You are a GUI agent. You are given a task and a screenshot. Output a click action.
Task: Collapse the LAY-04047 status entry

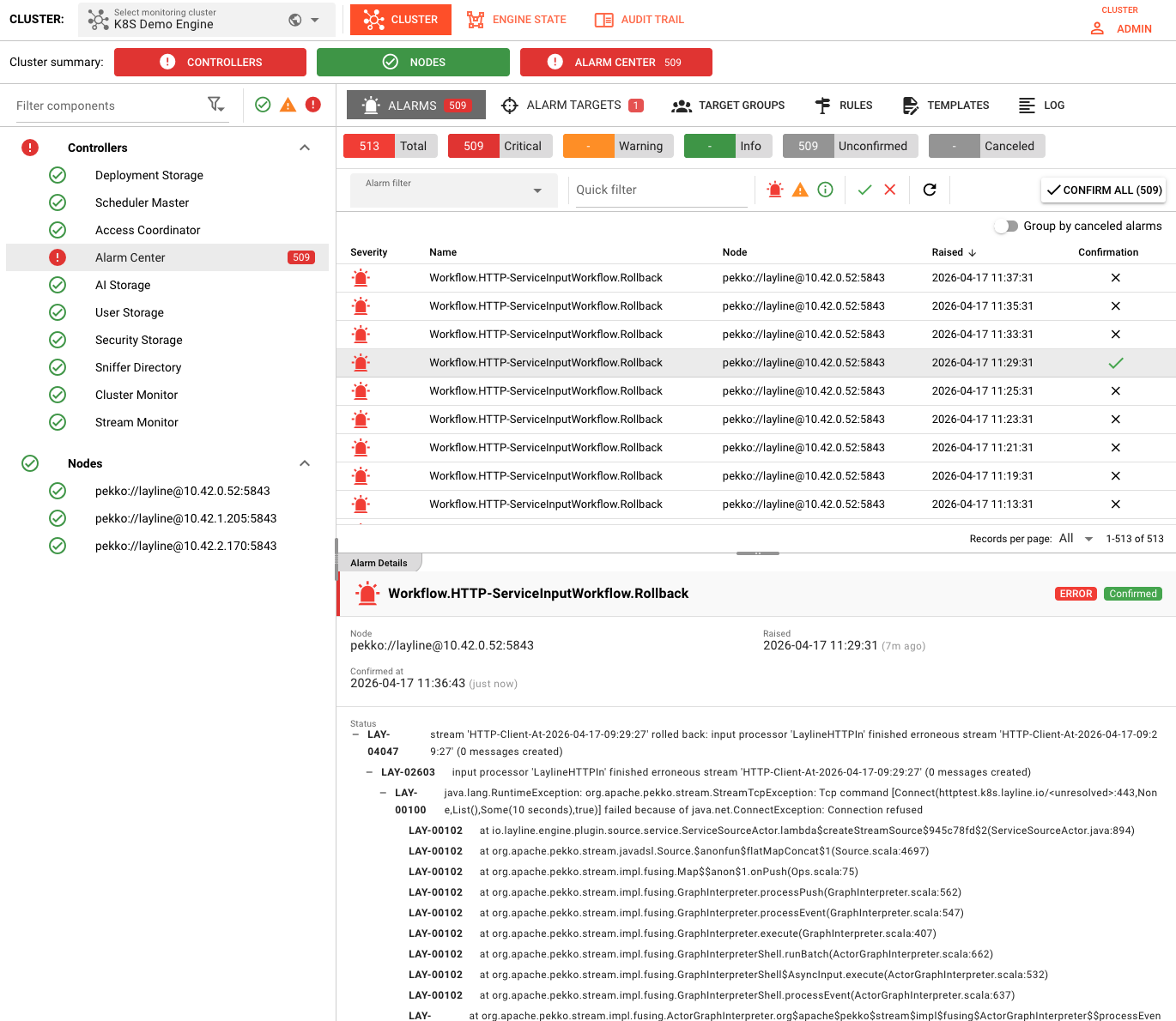click(x=355, y=734)
